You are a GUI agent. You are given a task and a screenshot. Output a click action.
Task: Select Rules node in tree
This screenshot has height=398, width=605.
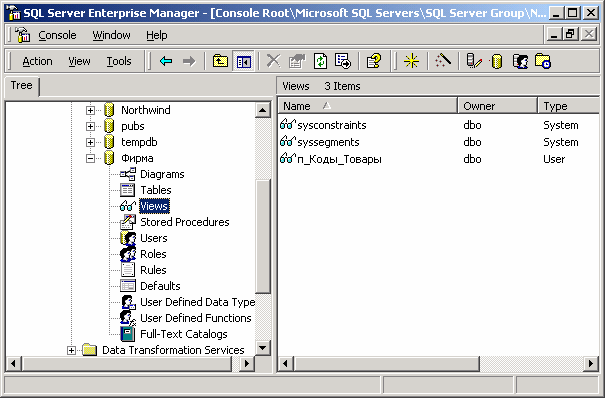tap(153, 270)
